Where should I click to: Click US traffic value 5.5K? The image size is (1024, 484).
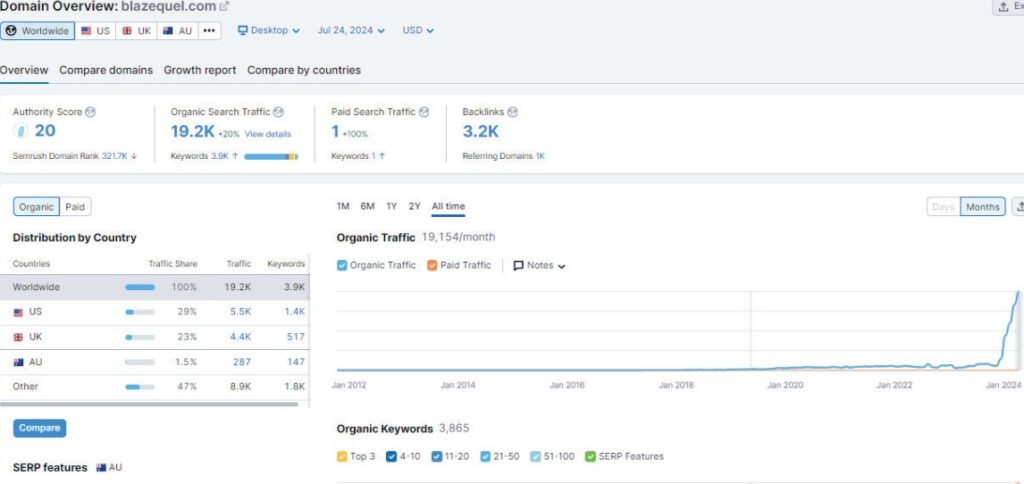point(240,312)
